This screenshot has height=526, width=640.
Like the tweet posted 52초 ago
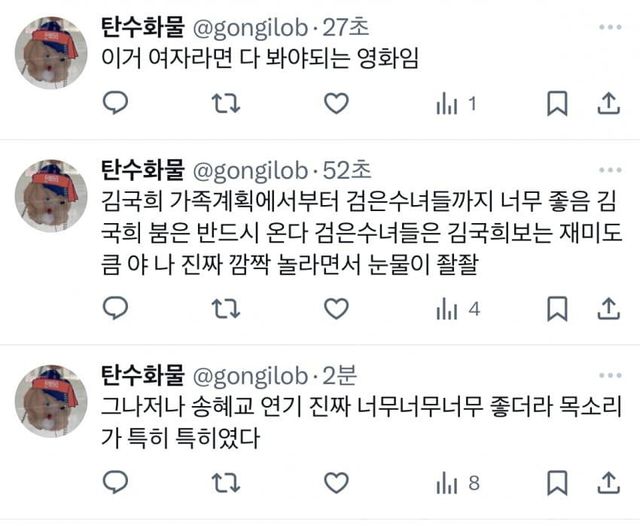[336, 308]
